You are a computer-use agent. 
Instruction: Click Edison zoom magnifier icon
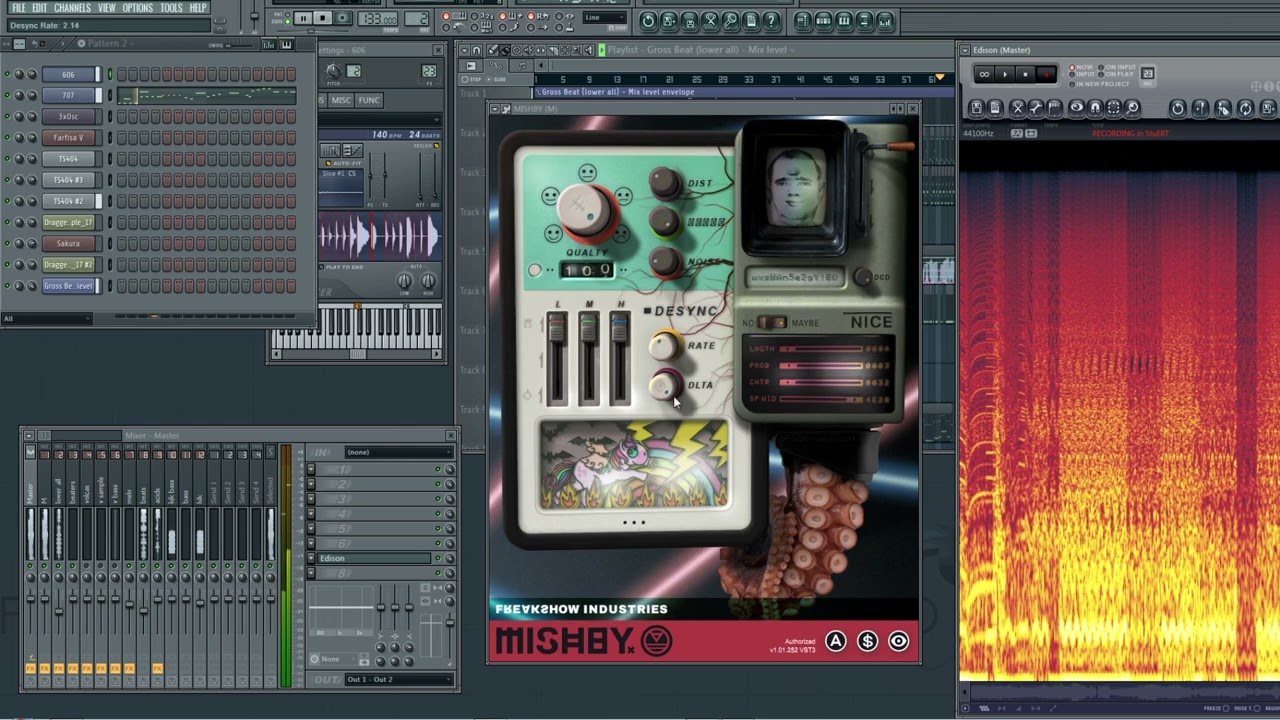click(x=1132, y=108)
